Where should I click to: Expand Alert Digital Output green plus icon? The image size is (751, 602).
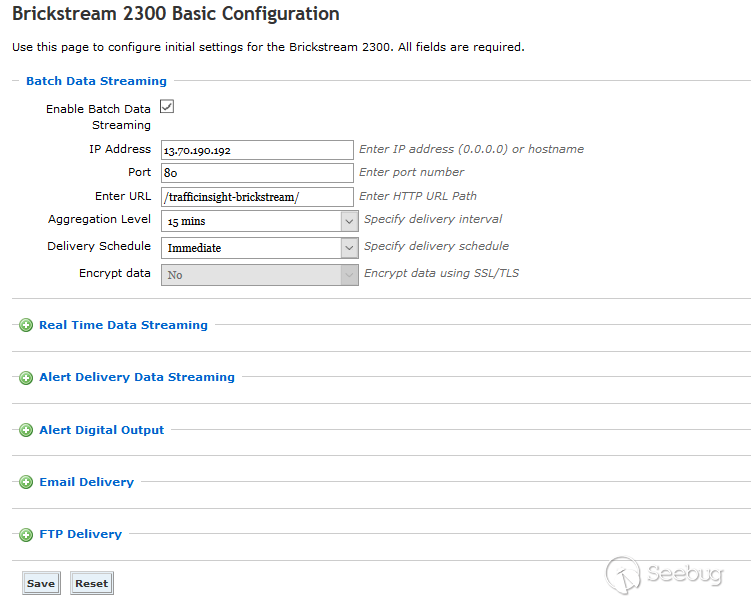coord(26,430)
